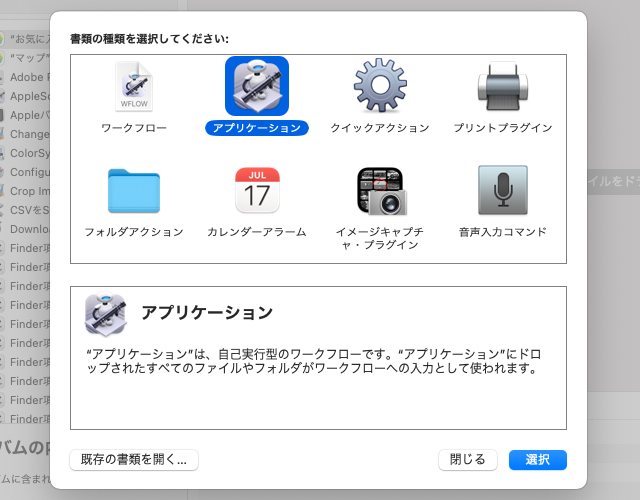Click the CSV action in the sidebar list
Image resolution: width=640 pixels, height=500 pixels.
[28, 210]
